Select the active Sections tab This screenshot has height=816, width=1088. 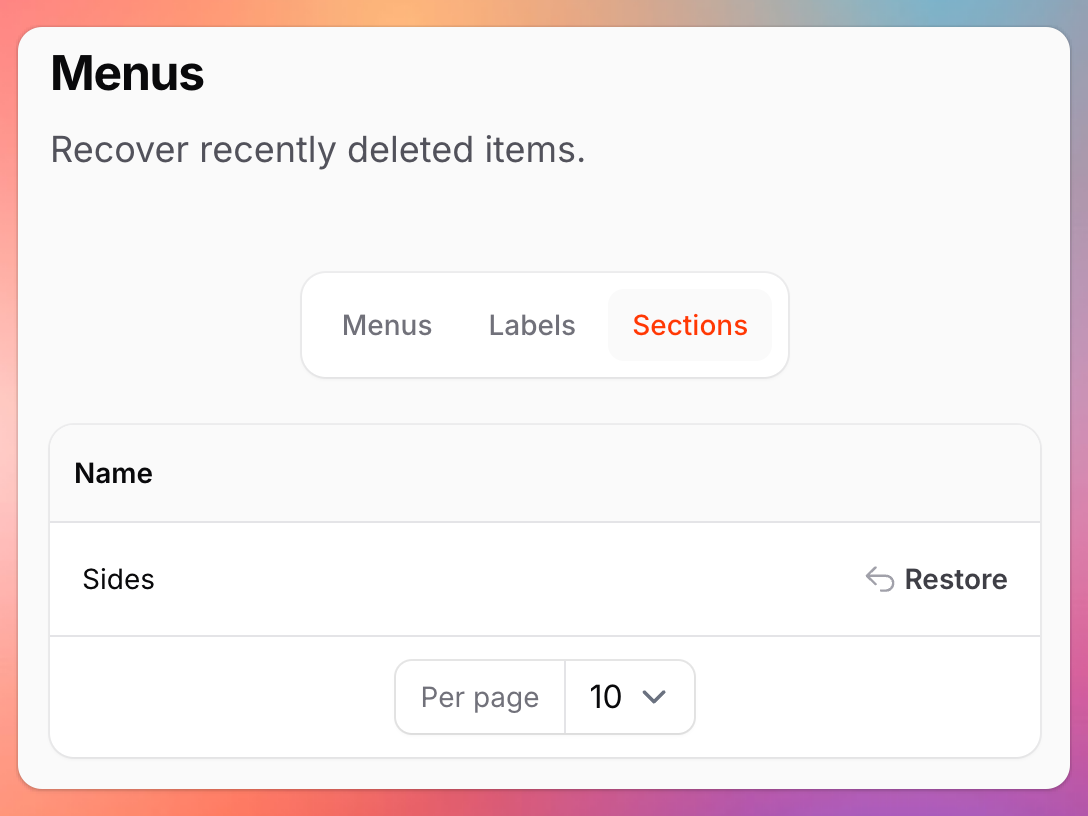point(690,325)
